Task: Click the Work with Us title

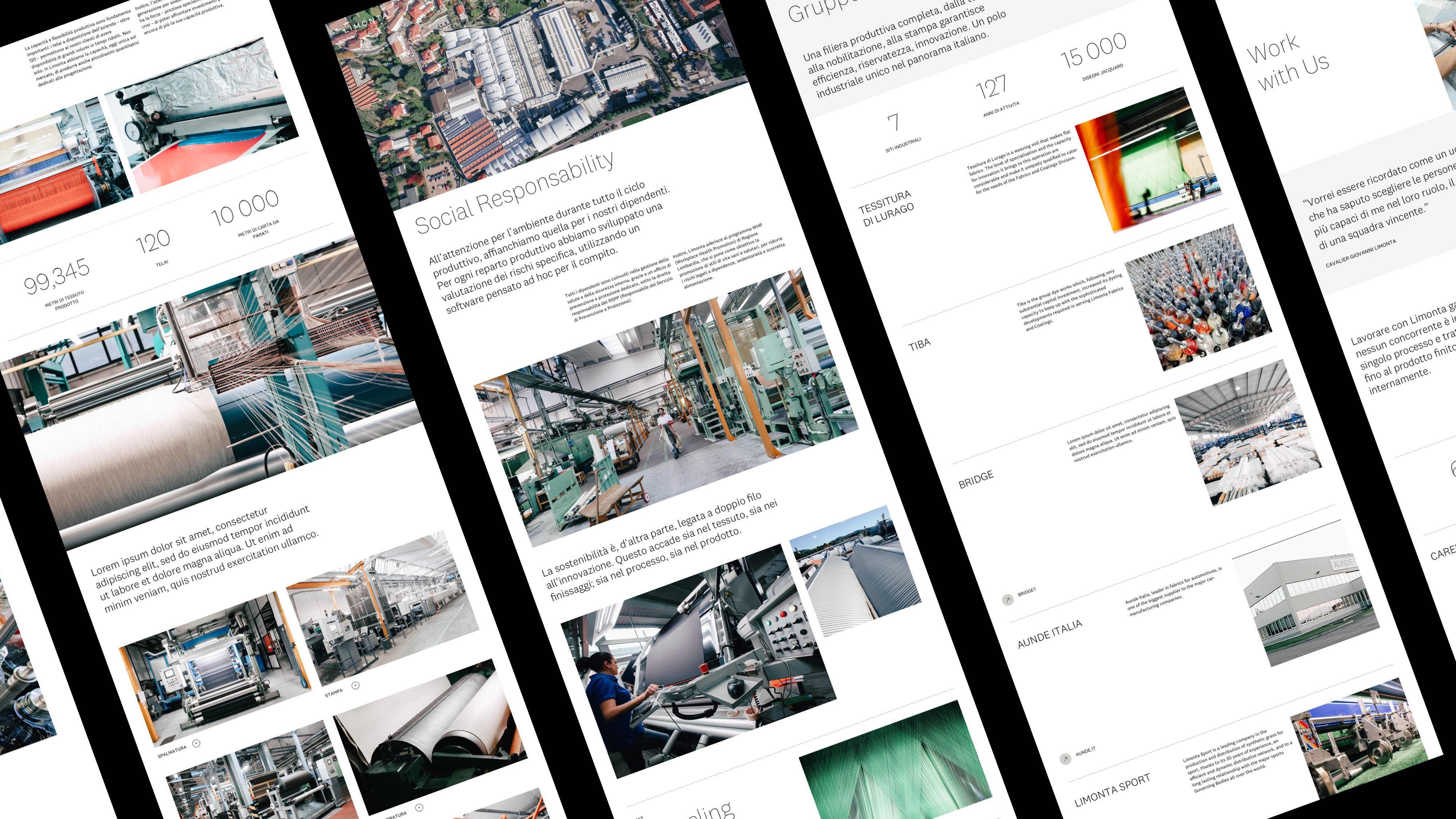Action: [1287, 62]
